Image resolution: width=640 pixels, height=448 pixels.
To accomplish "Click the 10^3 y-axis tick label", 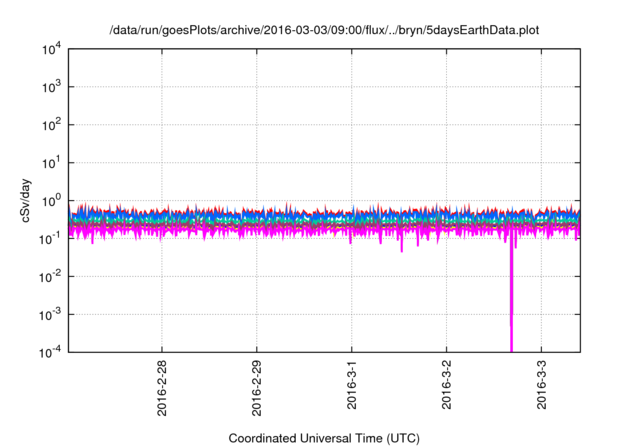I will pos(51,87).
